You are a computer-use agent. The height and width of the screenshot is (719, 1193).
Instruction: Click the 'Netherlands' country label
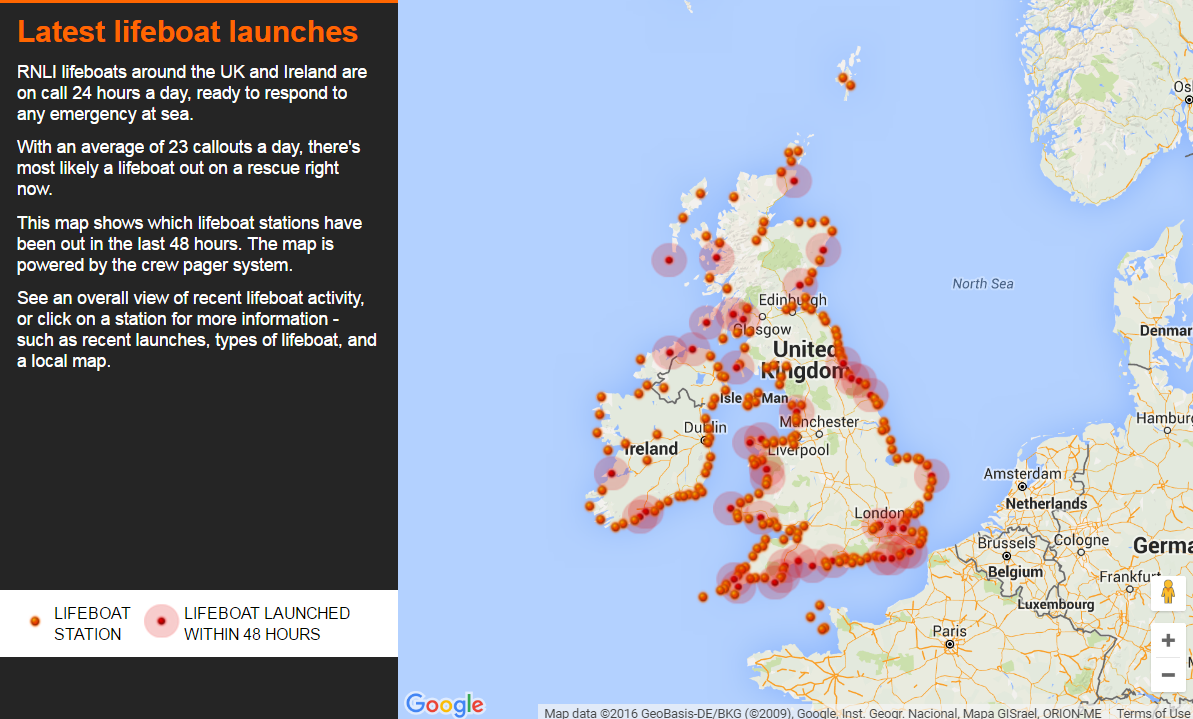(1046, 504)
